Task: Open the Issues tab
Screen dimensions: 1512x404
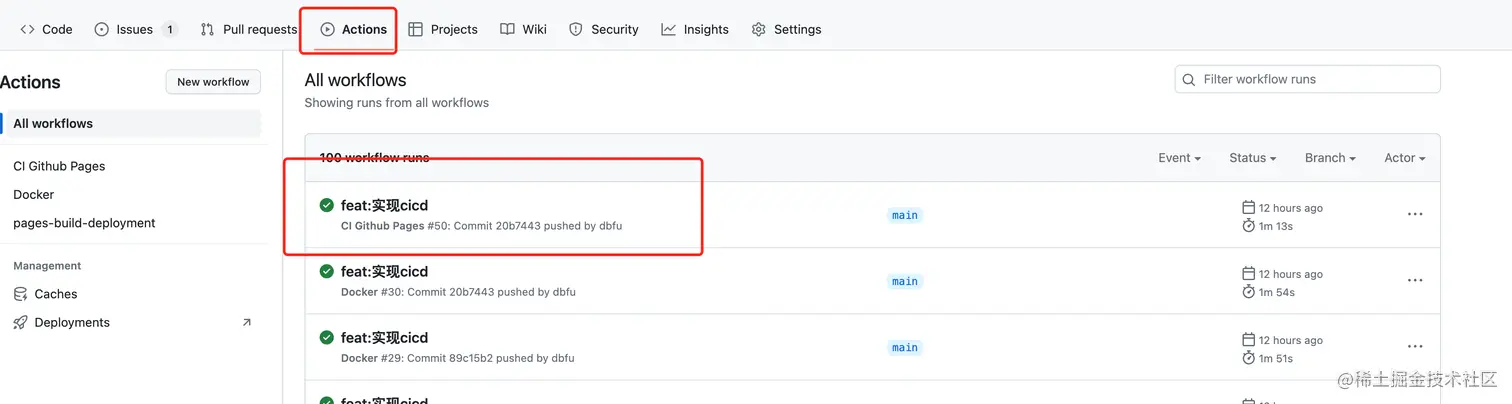Action: [135, 29]
